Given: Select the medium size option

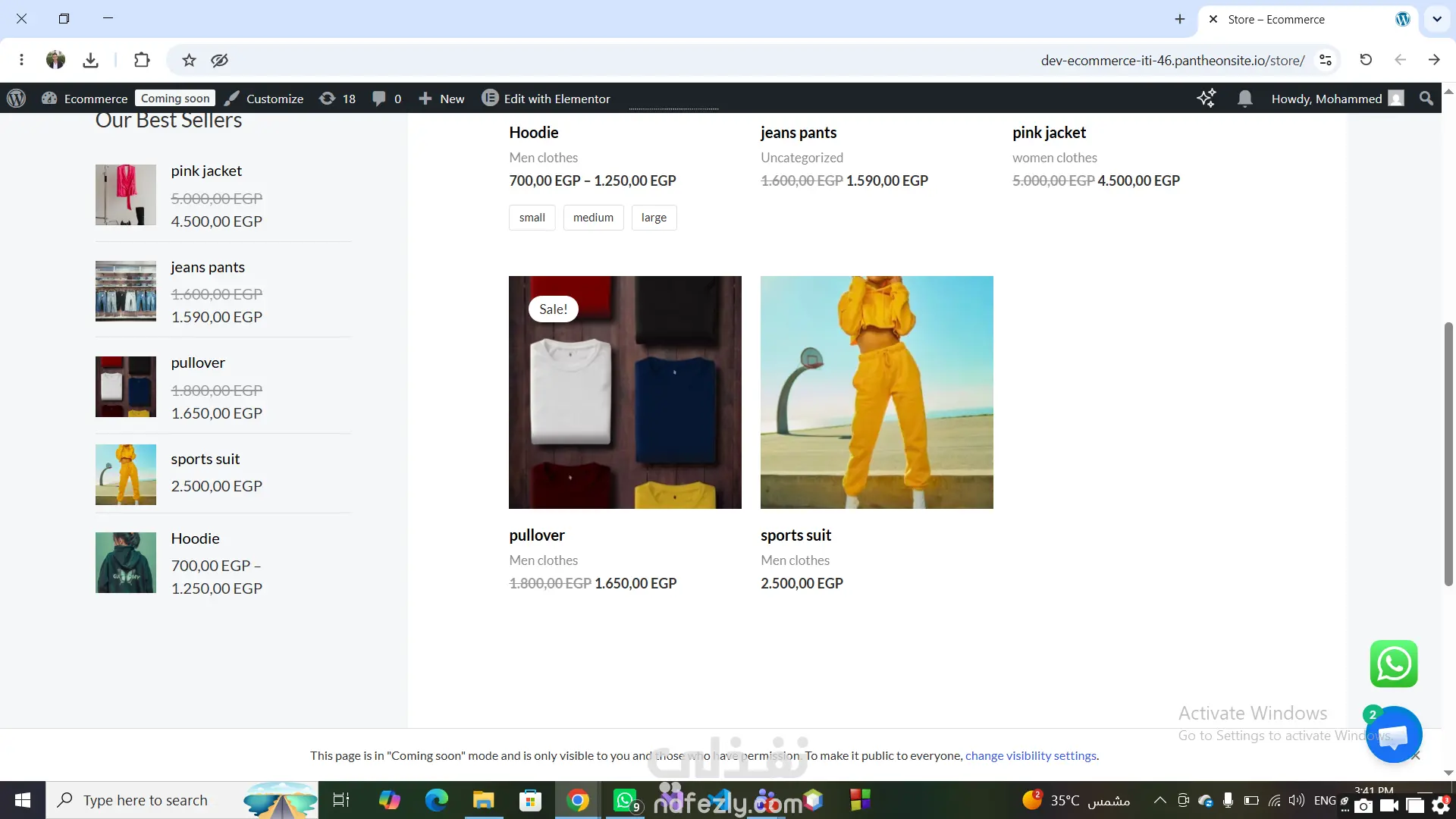Looking at the screenshot, I should click(x=594, y=218).
